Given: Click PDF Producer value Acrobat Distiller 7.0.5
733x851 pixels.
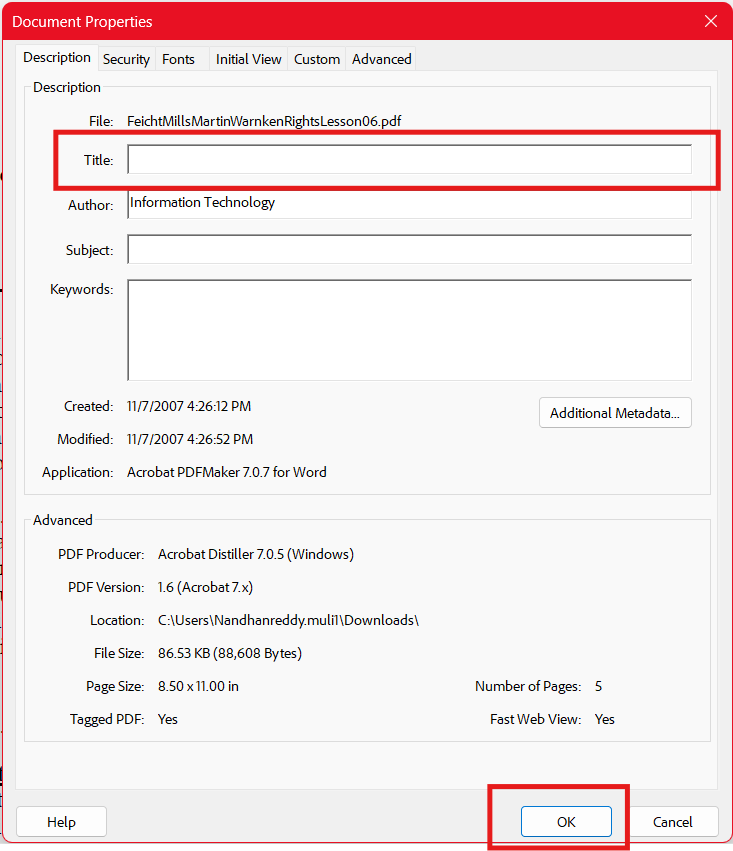Looking at the screenshot, I should click(x=256, y=554).
